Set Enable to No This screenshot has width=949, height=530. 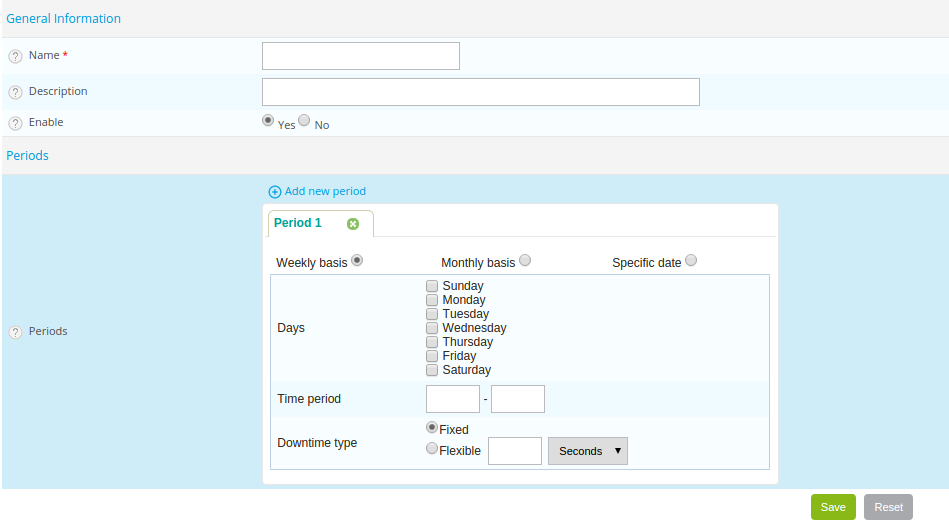click(x=304, y=120)
